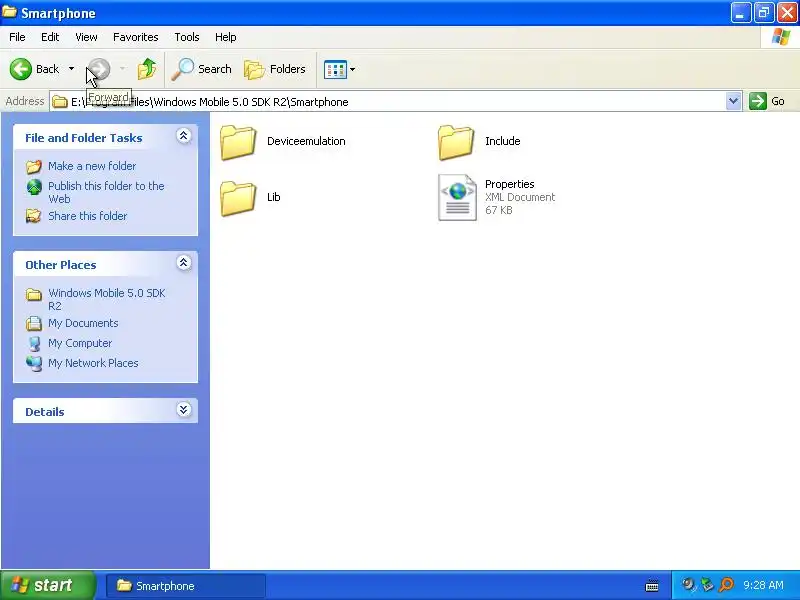Open My Computer from Other Places

click(80, 343)
